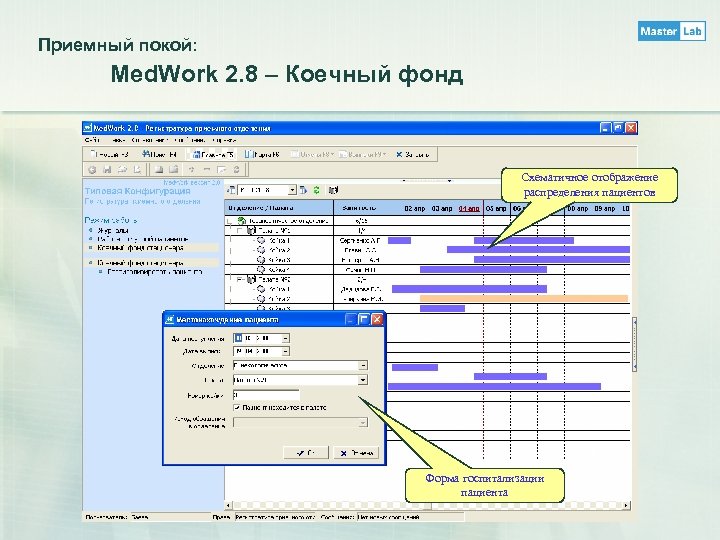Open the period combo box above the chart
Screen dimensions: 720x540
[x=292, y=190]
